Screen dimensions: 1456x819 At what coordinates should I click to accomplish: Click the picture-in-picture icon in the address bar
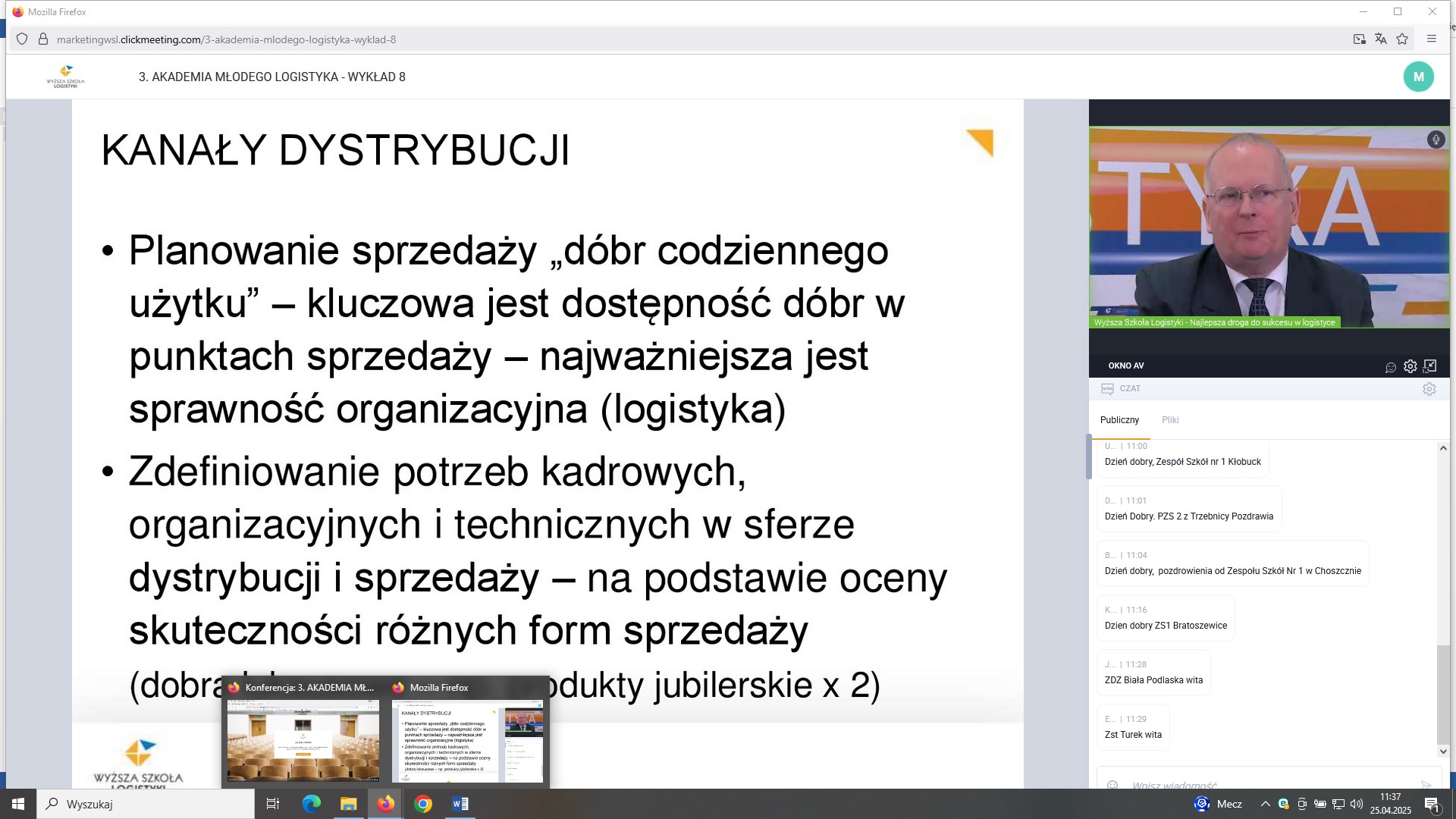pos(1360,39)
